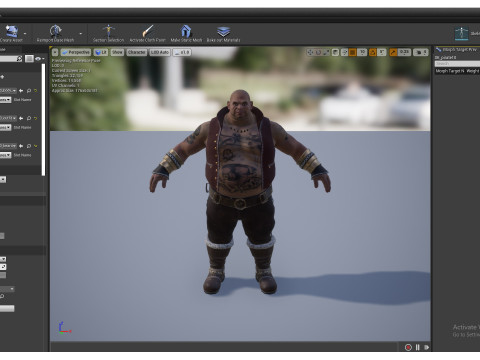Open the first material asset dropdown
Viewport: 480px width, 360px height.
[x=8, y=91]
